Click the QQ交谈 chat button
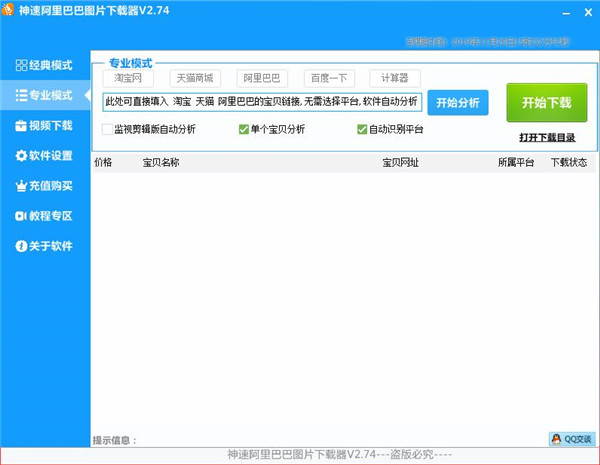This screenshot has height=465, width=600. coord(572,439)
